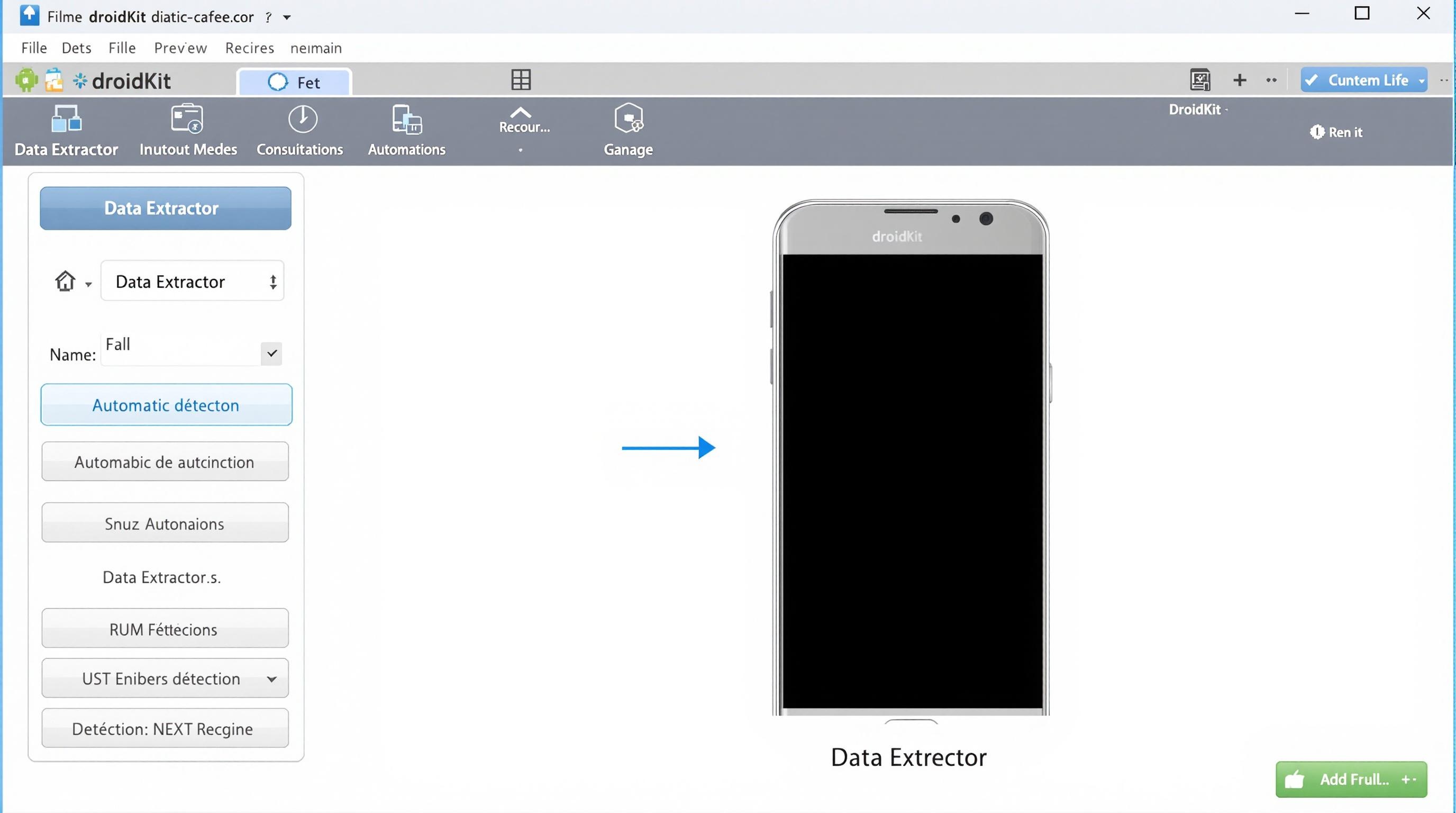Toggle the Cuntem Life checkmark
Image resolution: width=1456 pixels, height=813 pixels.
coord(1312,80)
